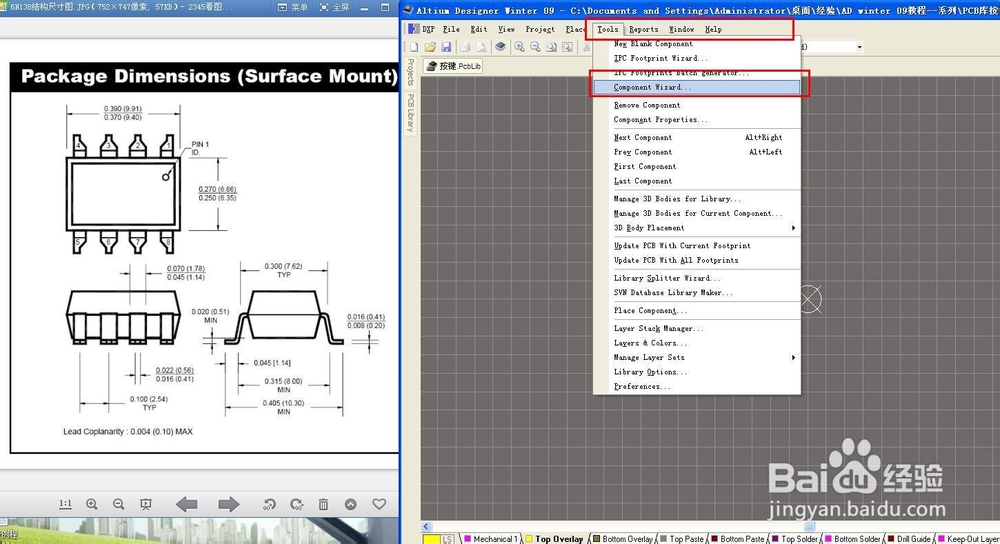Rotate image 90 degrees clockwise
Screen dimensions: 1000x544
click(297, 504)
